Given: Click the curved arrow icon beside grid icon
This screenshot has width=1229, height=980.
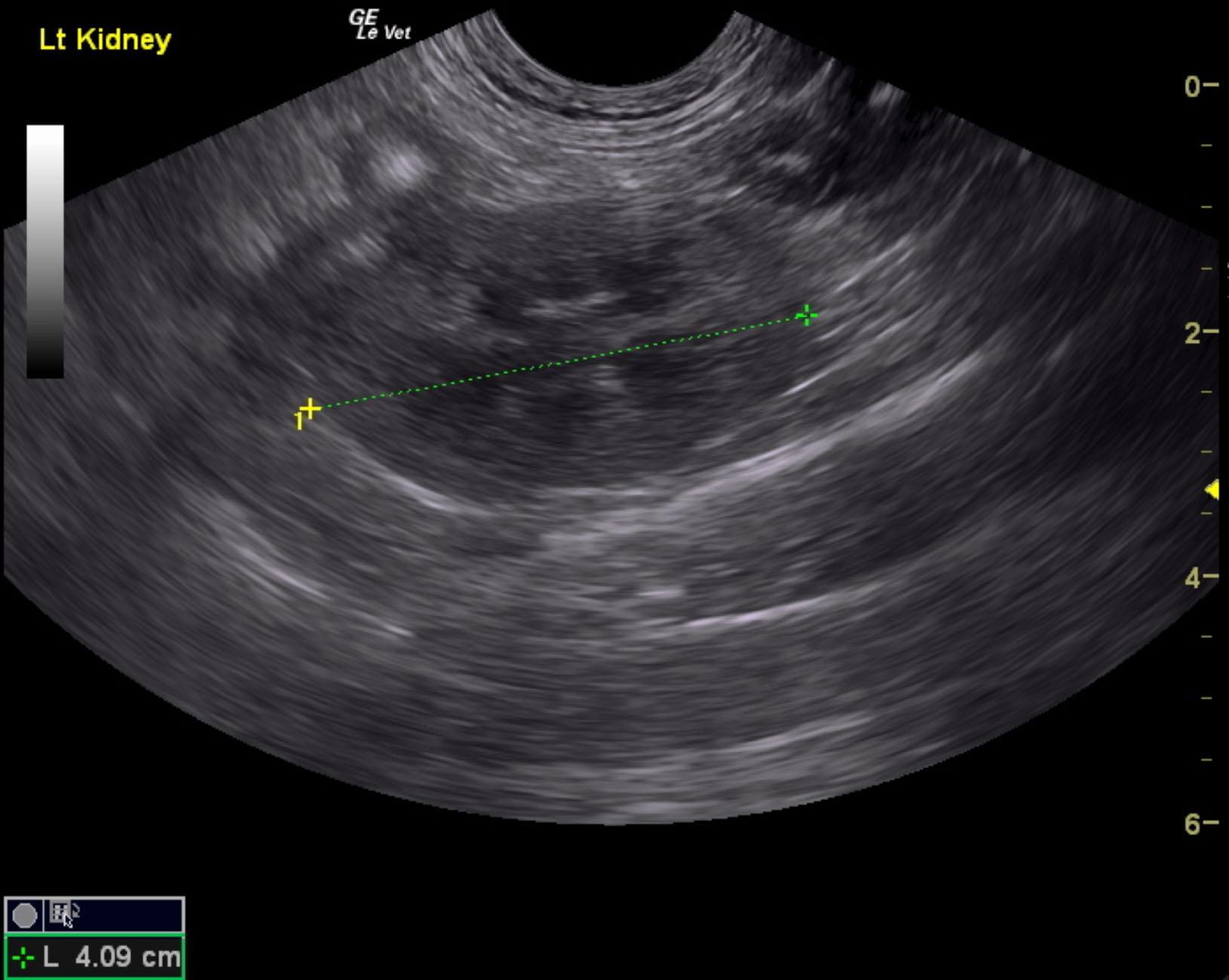Looking at the screenshot, I should coord(75,910).
